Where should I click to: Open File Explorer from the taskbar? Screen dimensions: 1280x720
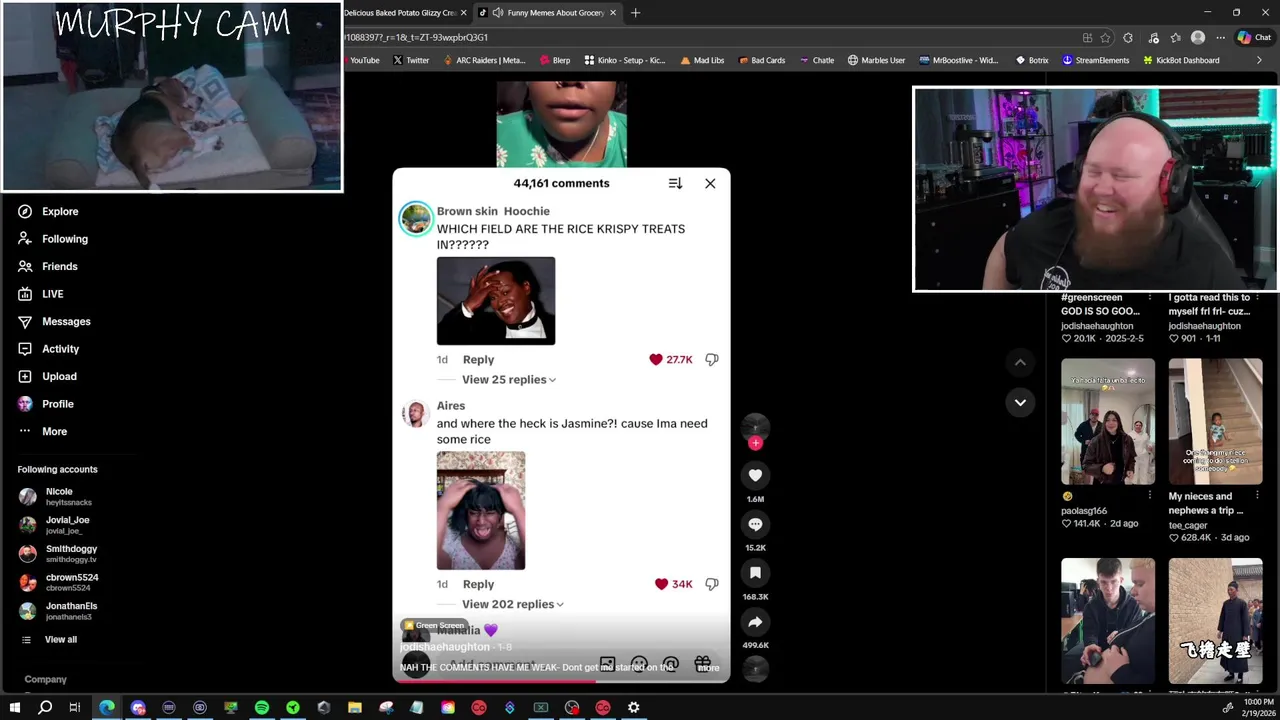355,708
